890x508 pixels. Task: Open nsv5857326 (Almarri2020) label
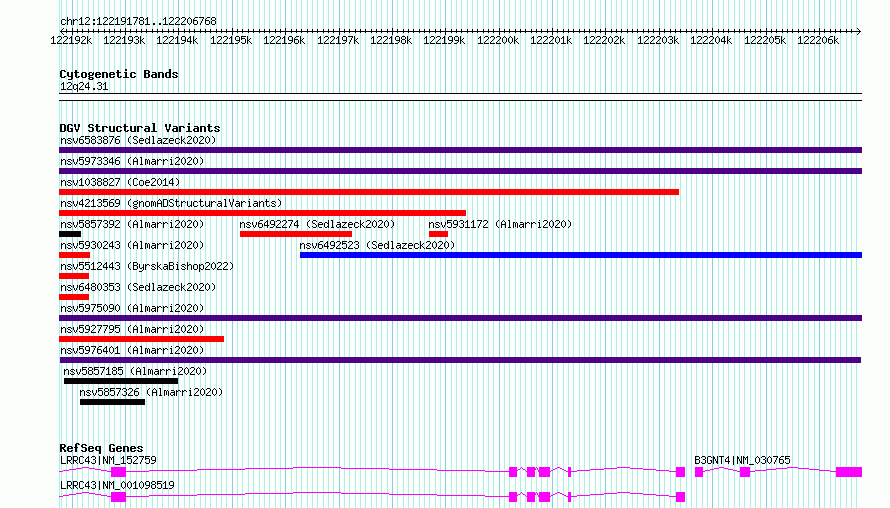tap(151, 392)
